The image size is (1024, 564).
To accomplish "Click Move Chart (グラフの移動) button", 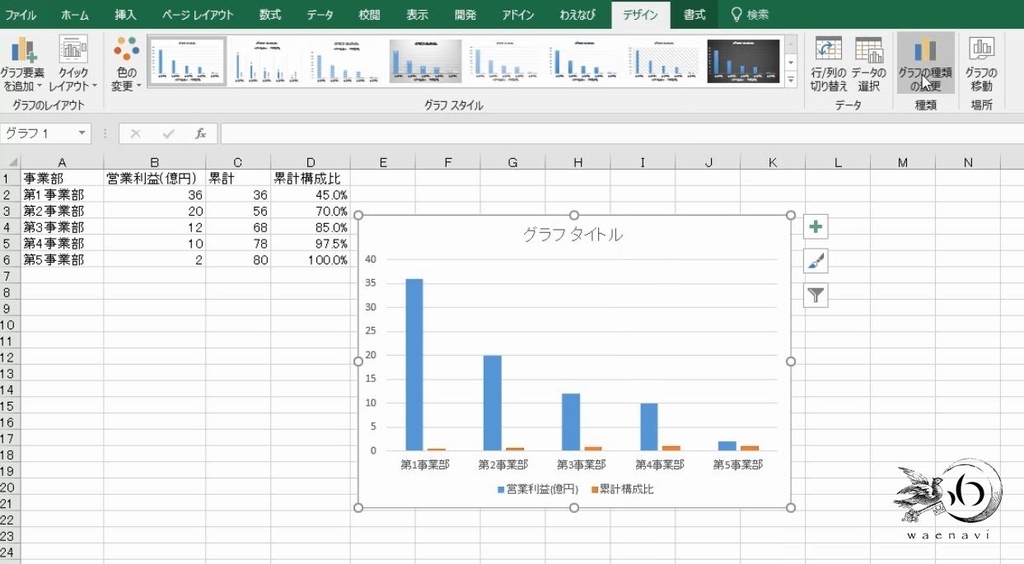I will (981, 64).
